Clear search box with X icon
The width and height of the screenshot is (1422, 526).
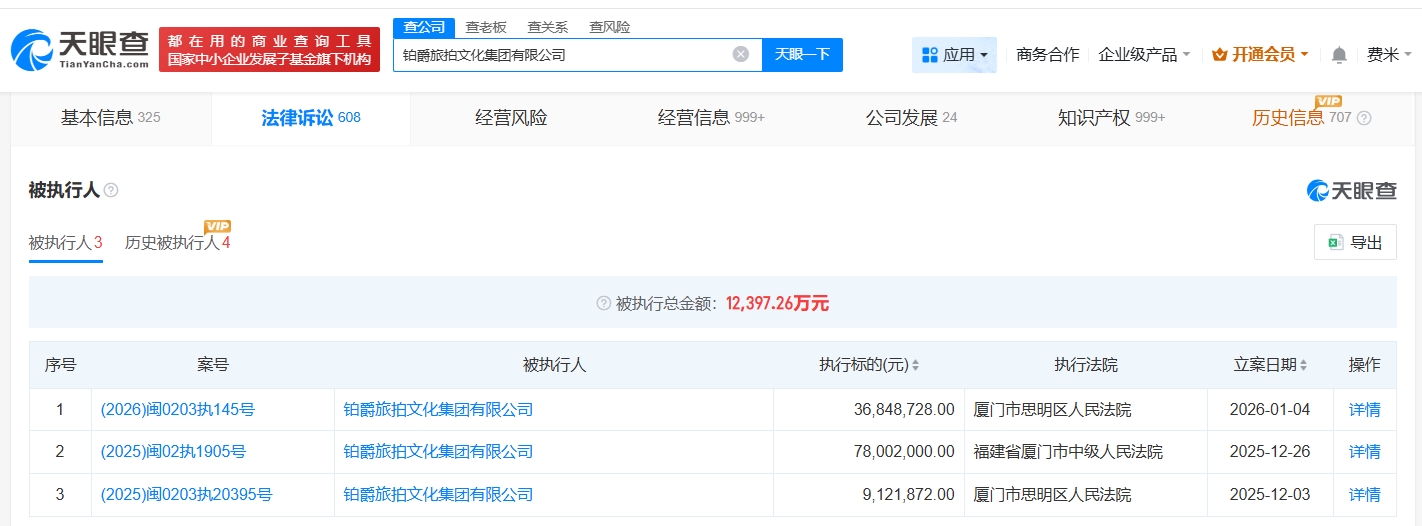click(740, 54)
